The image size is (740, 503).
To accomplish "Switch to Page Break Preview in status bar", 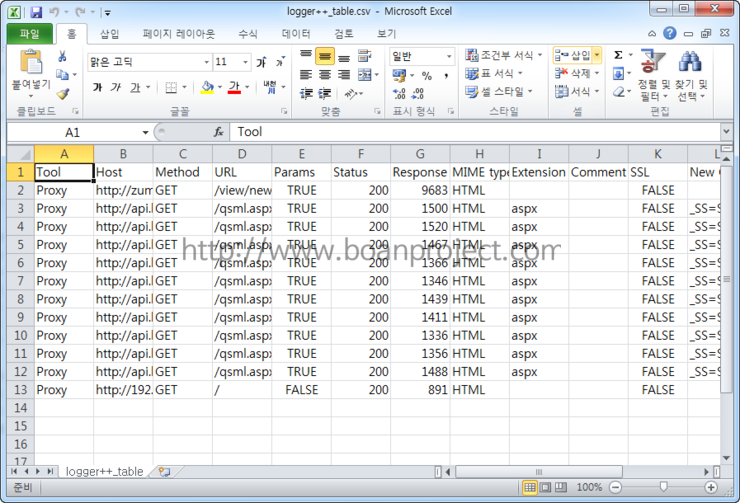I will 561,487.
